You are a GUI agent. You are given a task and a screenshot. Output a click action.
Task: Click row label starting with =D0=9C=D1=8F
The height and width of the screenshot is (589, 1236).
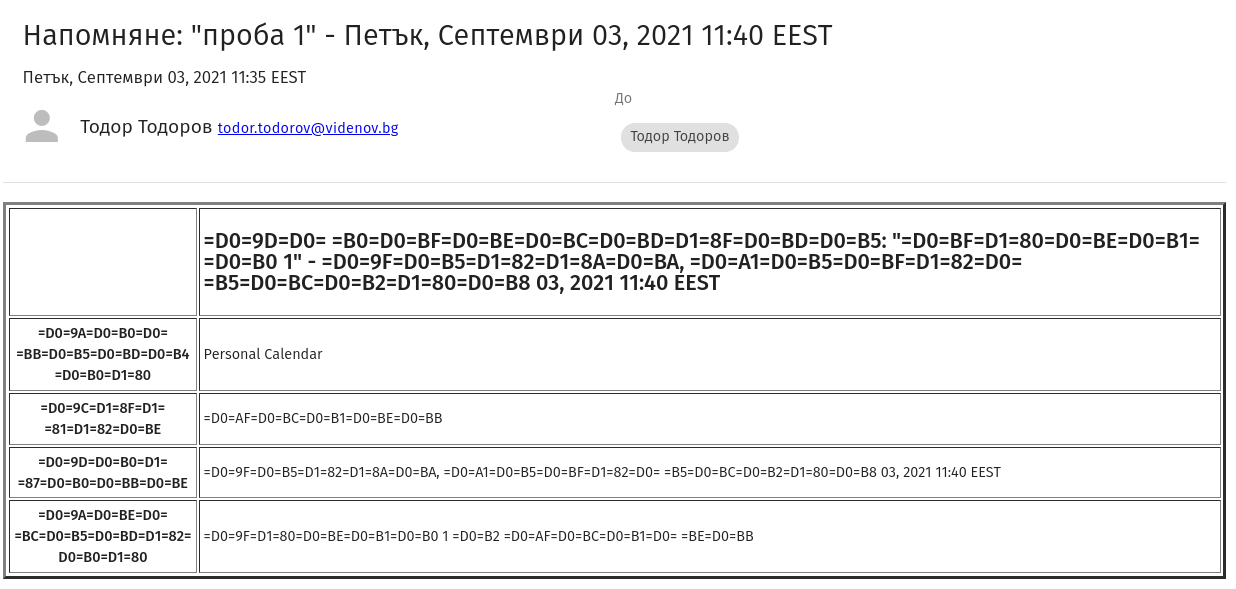pos(103,419)
